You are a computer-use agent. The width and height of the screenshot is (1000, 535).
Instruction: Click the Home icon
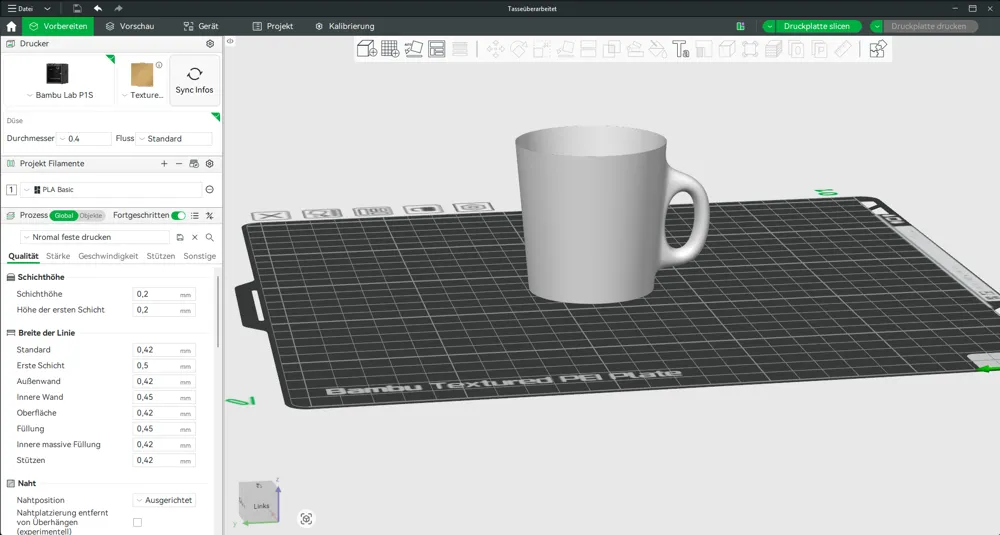[11, 26]
